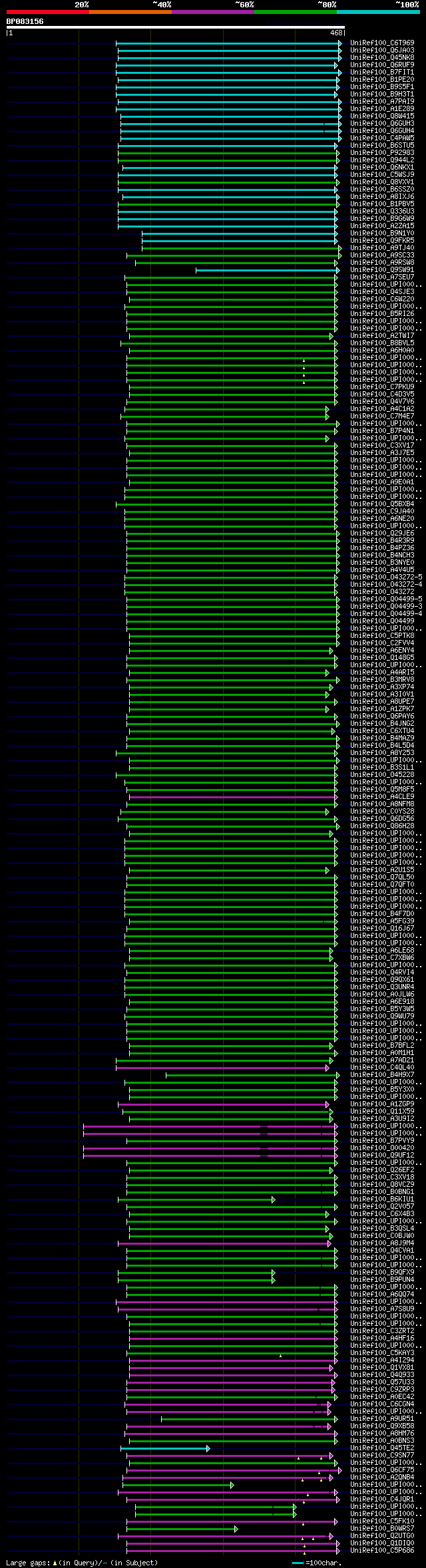426x1568 pixels.
Task: Select subject label UniRef100_Q45TE2
Action: point(382,1448)
